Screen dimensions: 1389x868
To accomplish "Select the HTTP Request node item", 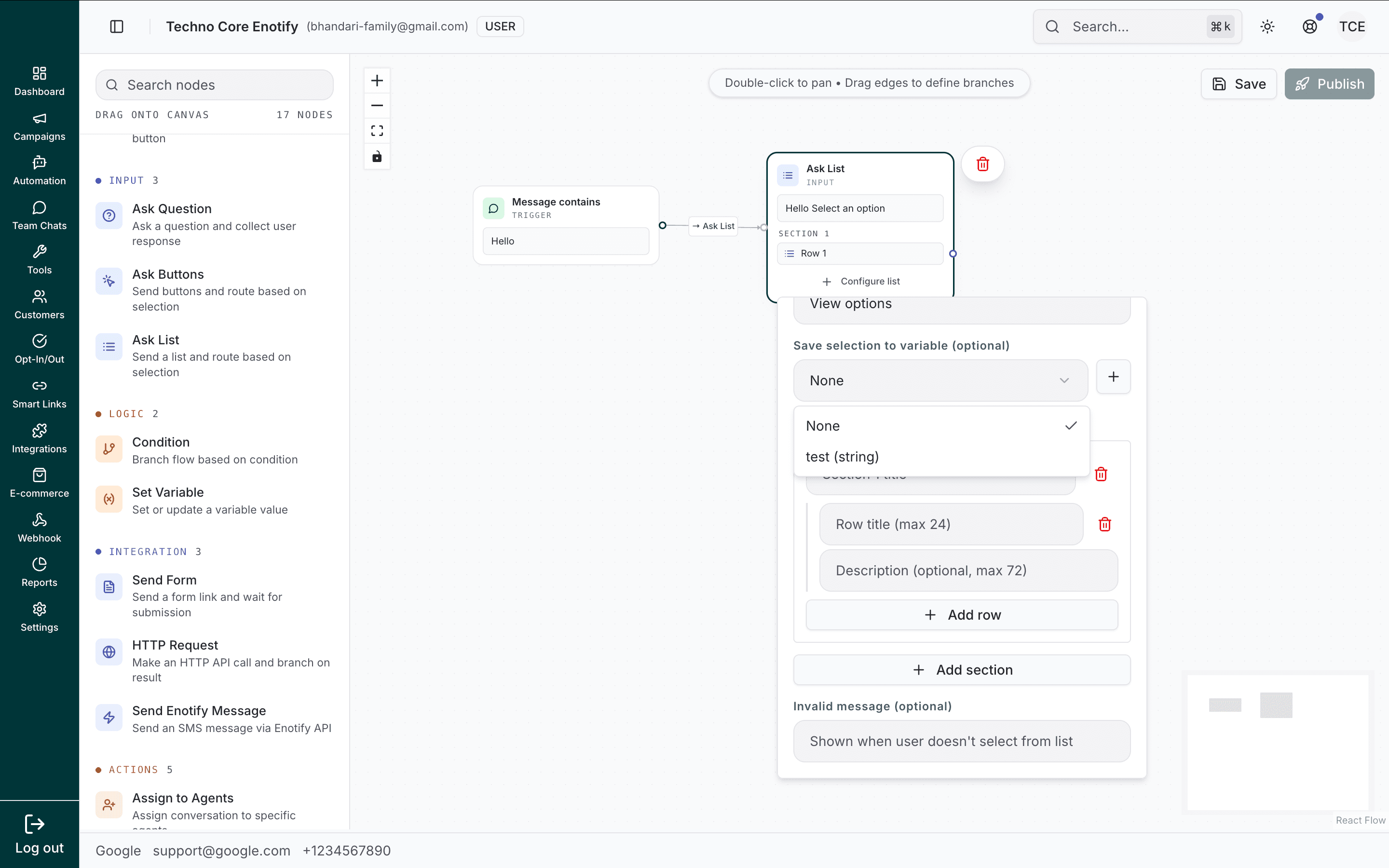I will click(x=215, y=661).
